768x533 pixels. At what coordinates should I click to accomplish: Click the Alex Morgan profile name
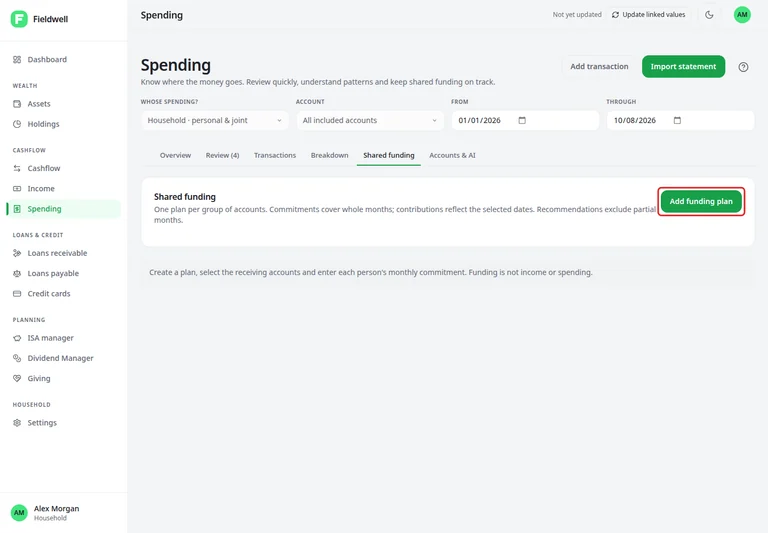click(x=56, y=509)
